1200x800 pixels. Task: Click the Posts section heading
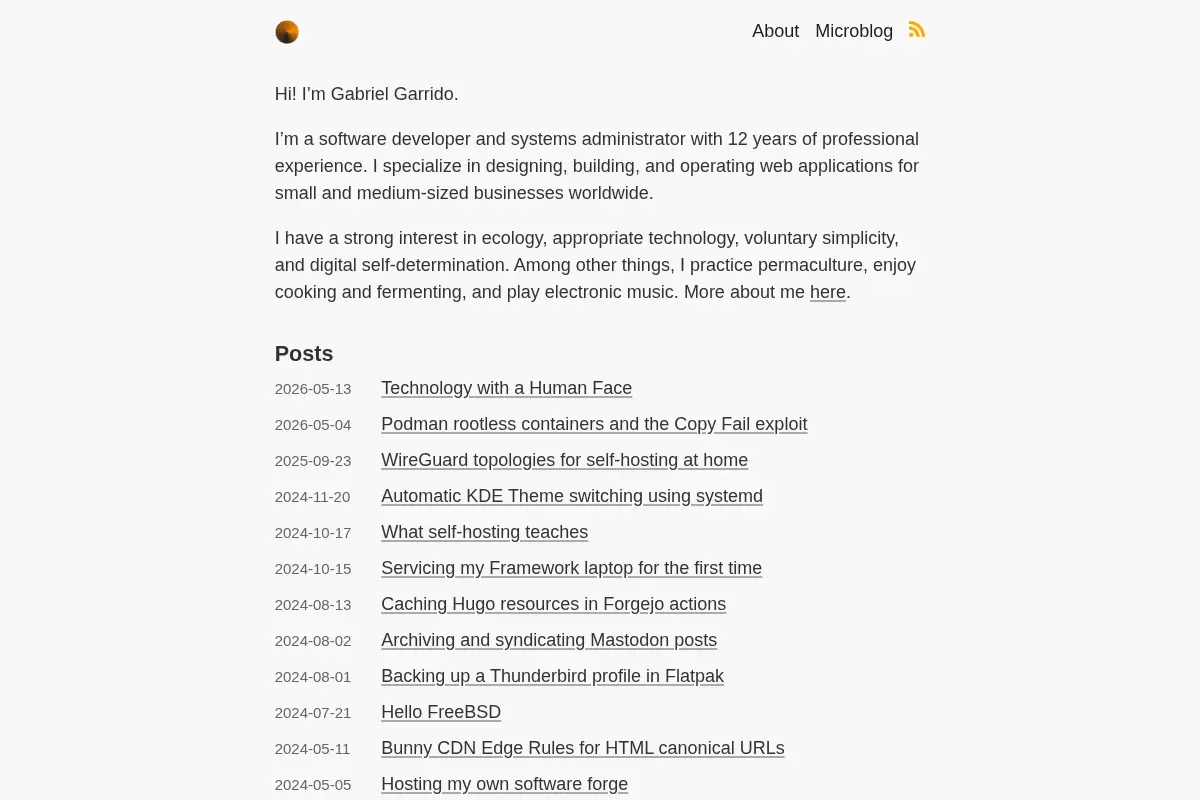[x=304, y=354]
